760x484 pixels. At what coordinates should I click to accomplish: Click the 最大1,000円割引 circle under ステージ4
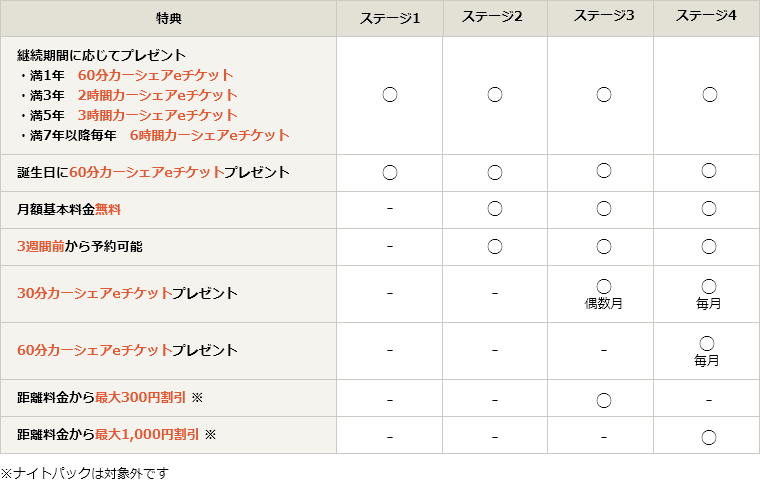708,437
